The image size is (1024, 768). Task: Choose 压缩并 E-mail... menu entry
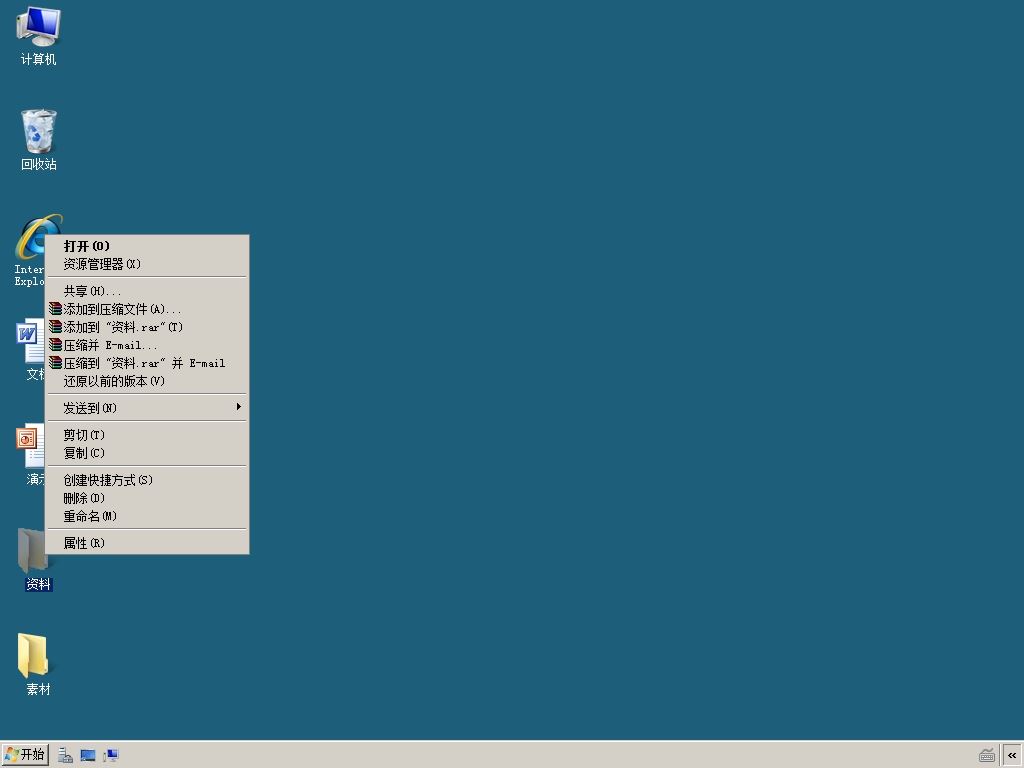coord(147,345)
